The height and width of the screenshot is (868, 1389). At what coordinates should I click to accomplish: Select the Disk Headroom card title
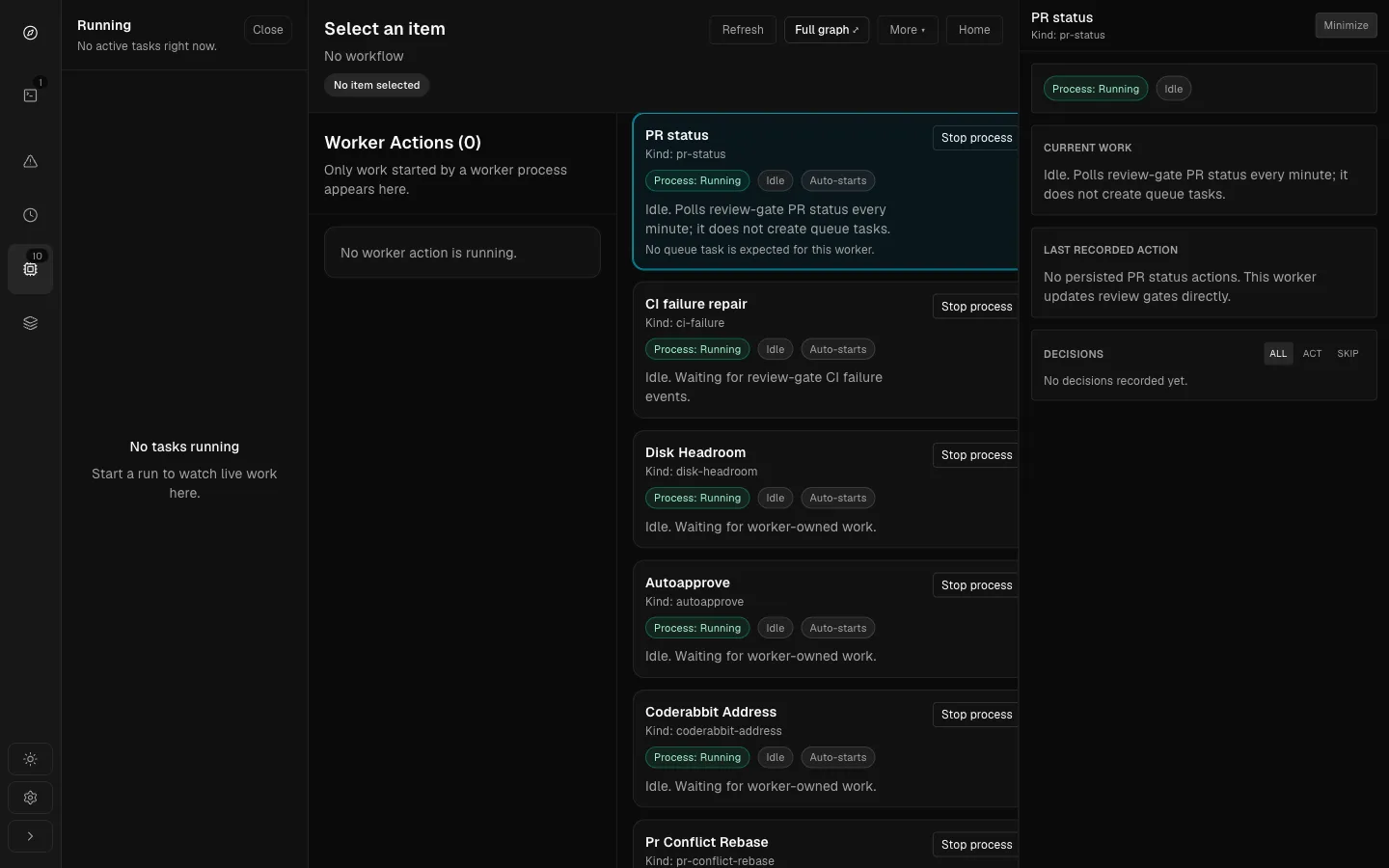[x=695, y=452]
